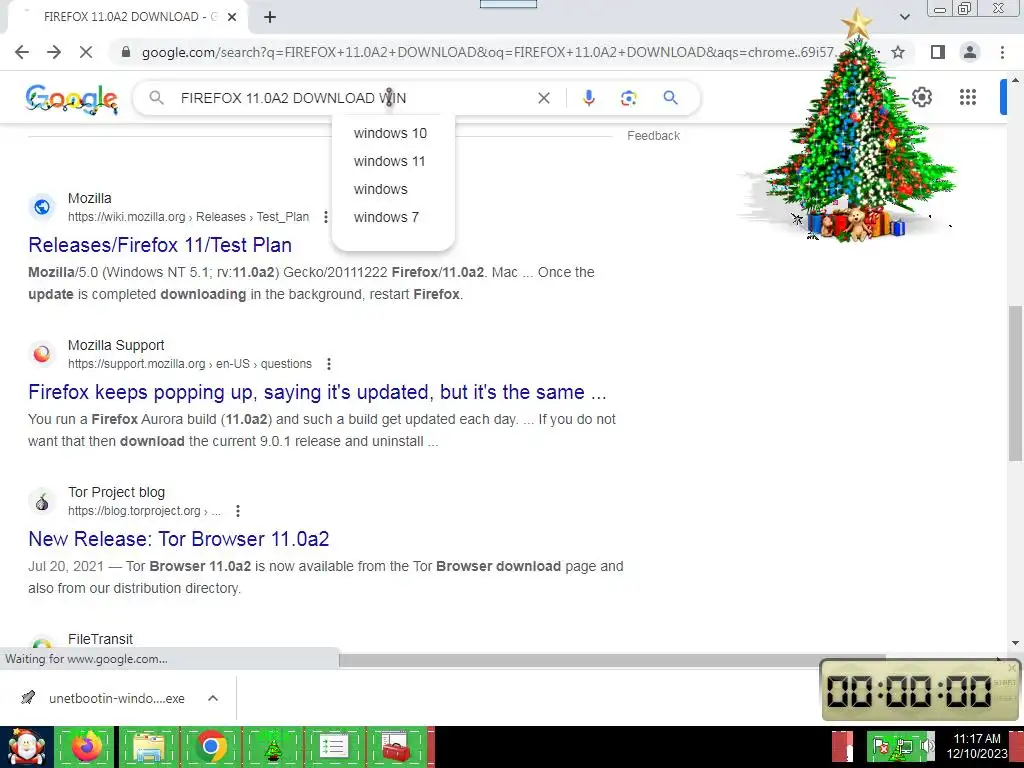Viewport: 1024px width, 768px height.
Task: Start voice search with the microphone
Action: [588, 98]
